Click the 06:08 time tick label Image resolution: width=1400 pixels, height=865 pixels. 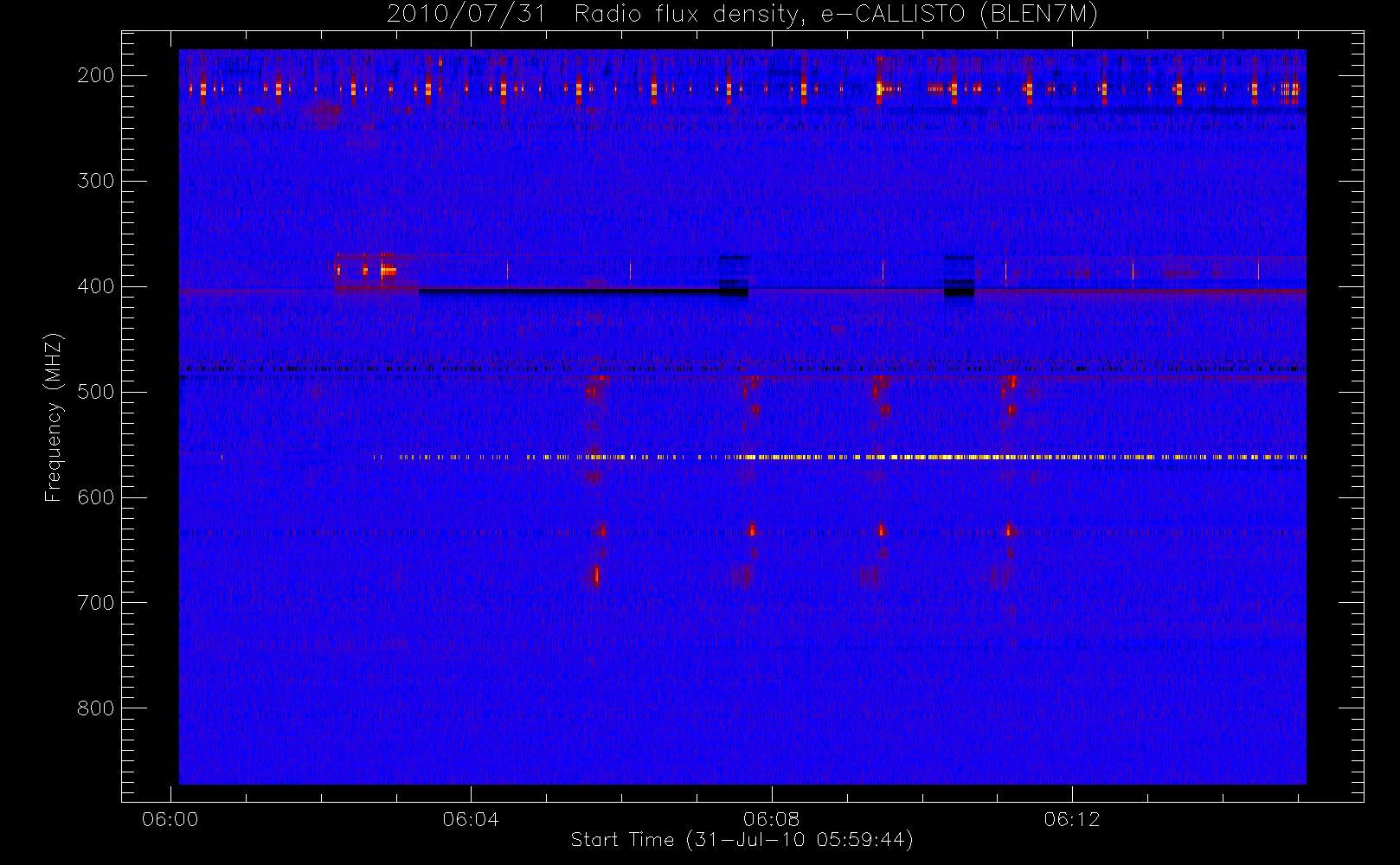(x=772, y=819)
